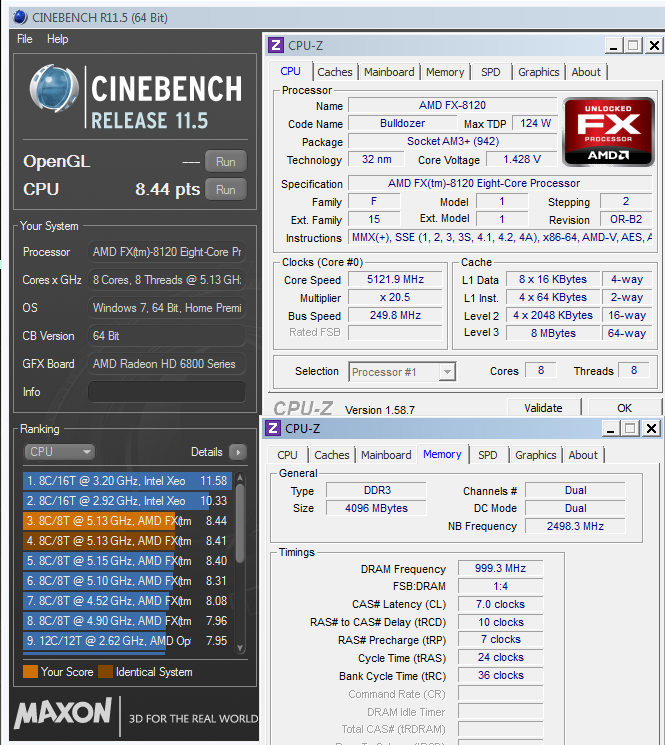
Task: Click the Core Voltage value 1.428 V
Action: [522, 160]
